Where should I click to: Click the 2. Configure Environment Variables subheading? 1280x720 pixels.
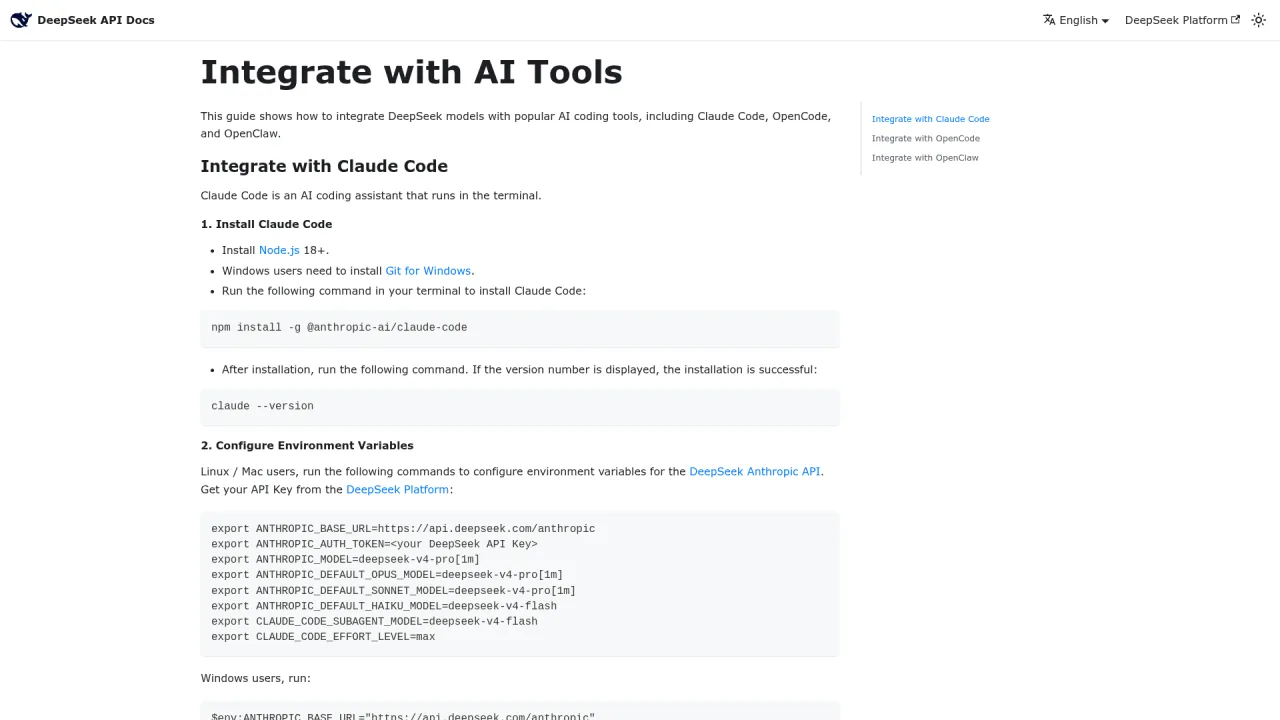[307, 446]
